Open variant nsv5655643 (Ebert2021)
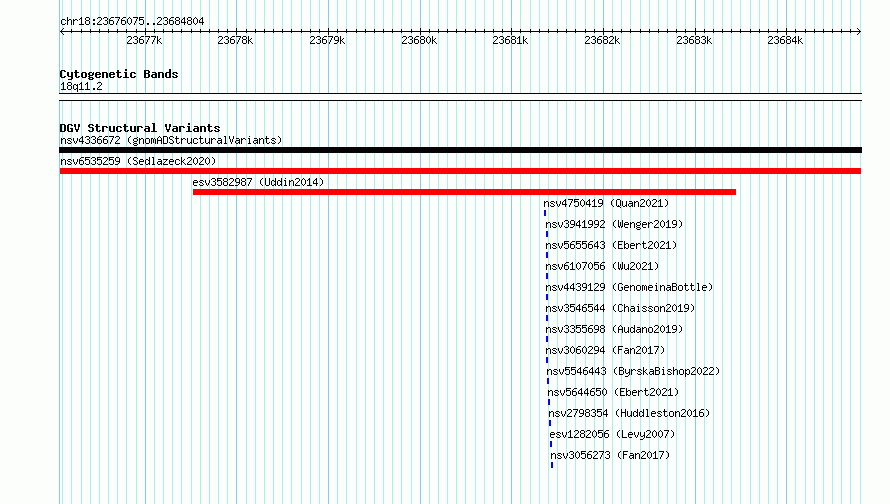 pos(611,245)
